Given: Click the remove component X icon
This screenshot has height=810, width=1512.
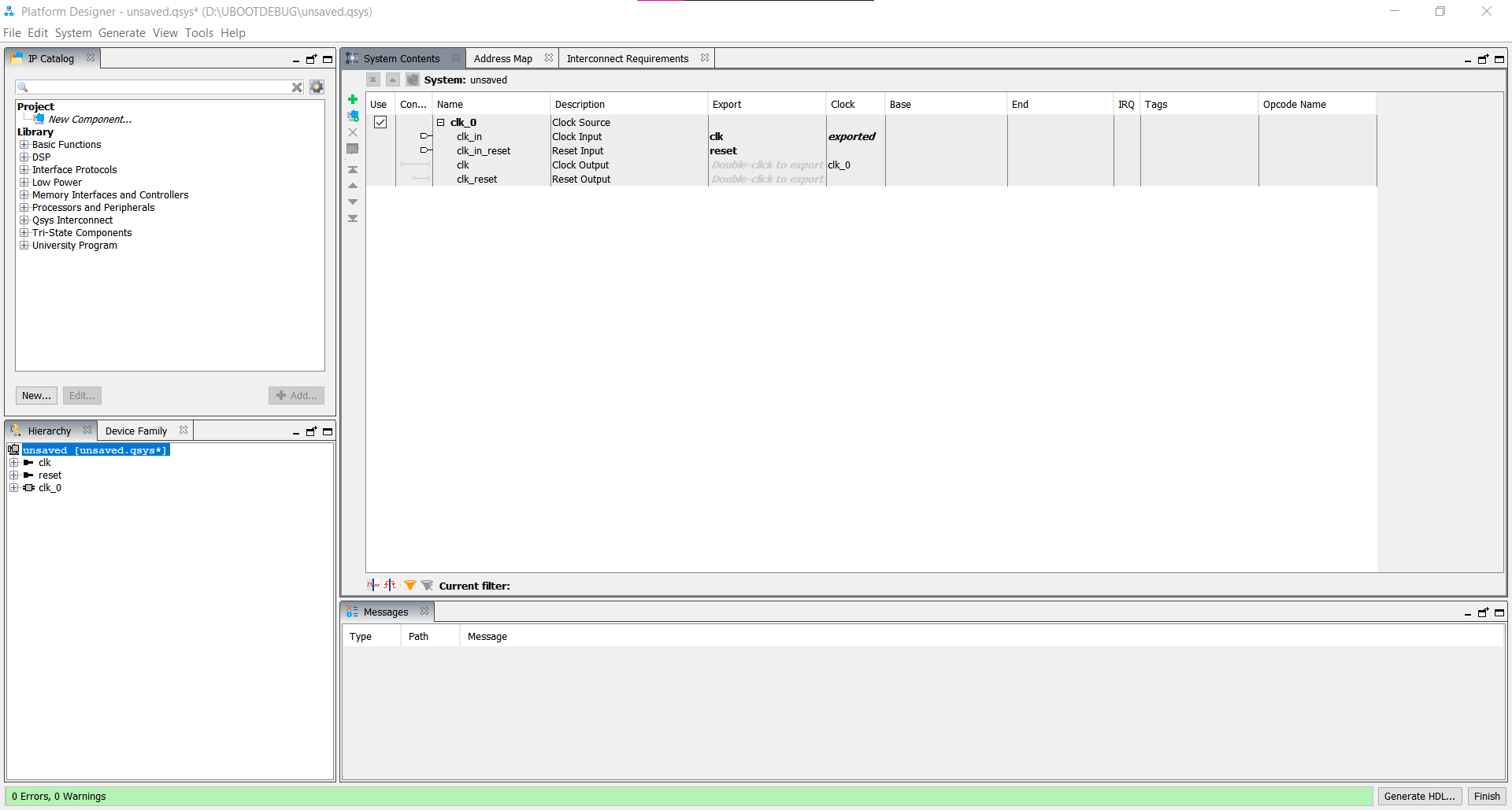Looking at the screenshot, I should pos(353,132).
